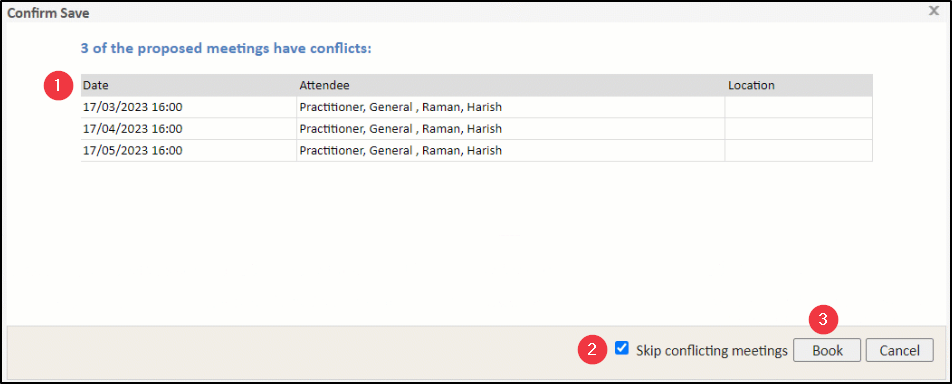
Task: Click empty Location cell for 17/05/2023
Action: pos(799,150)
